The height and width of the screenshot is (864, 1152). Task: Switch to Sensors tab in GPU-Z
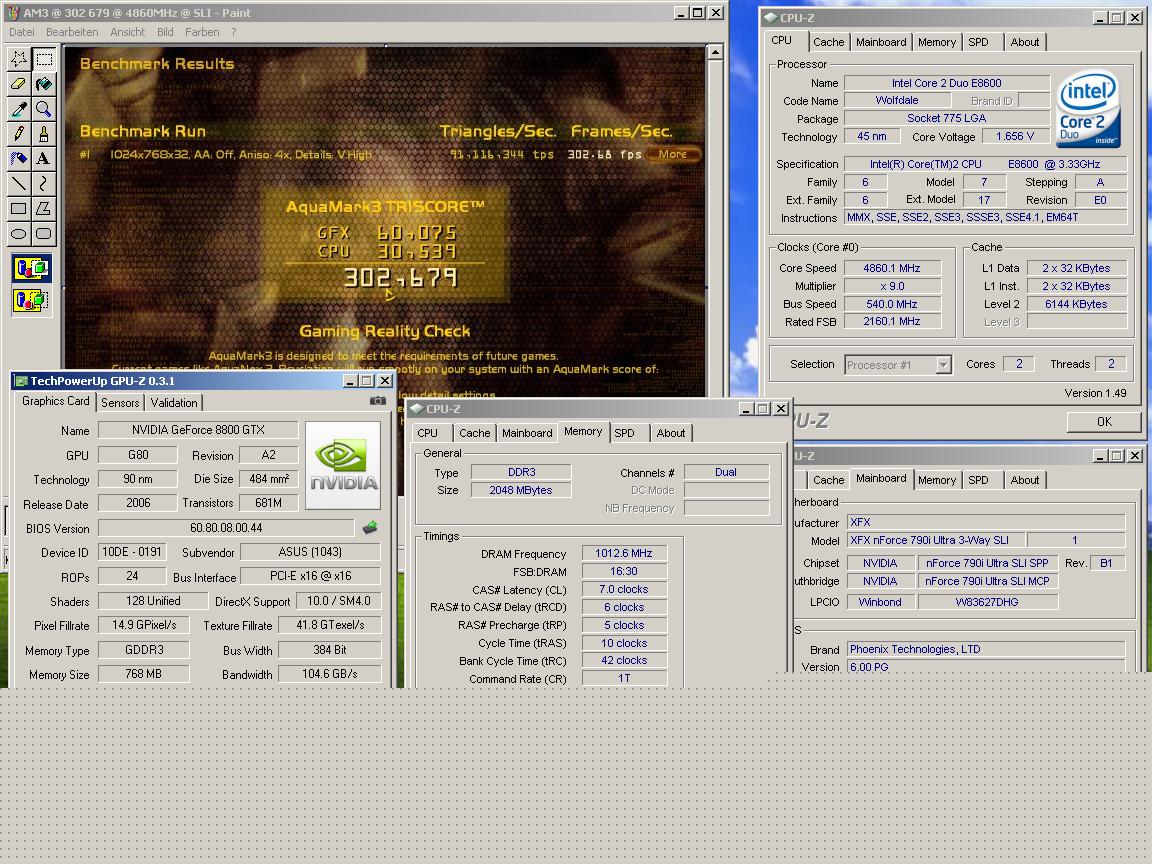coord(120,403)
